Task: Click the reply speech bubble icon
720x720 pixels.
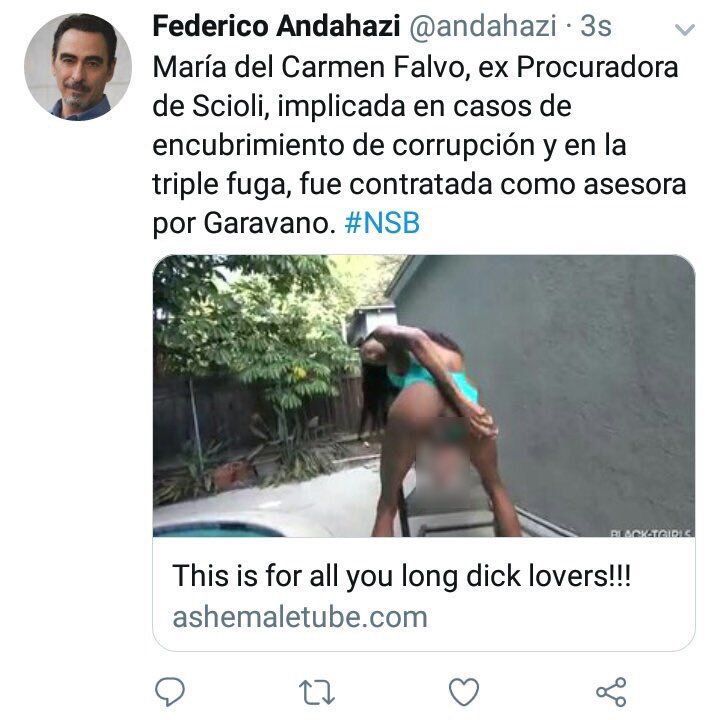Action: (x=170, y=691)
